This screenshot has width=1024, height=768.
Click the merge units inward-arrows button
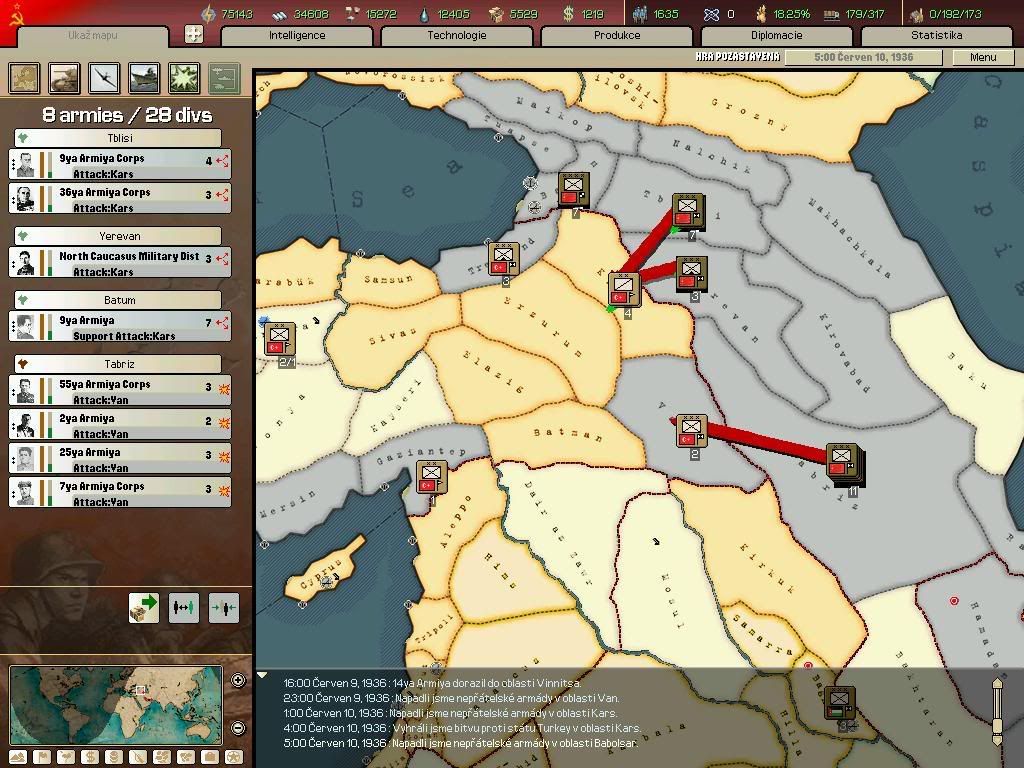223,608
